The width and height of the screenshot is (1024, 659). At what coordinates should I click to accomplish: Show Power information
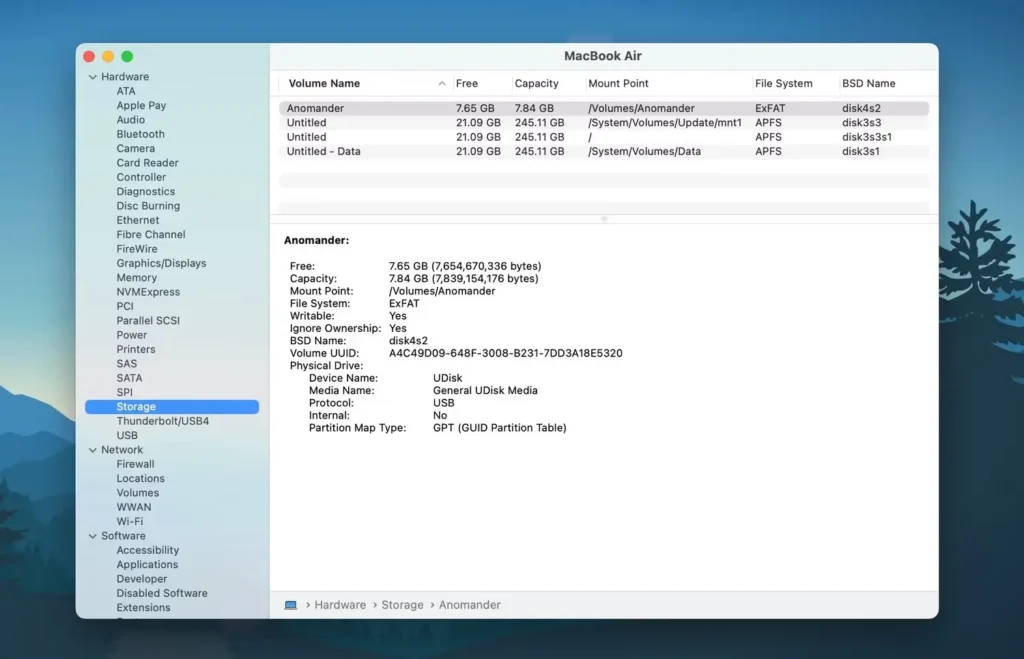132,336
